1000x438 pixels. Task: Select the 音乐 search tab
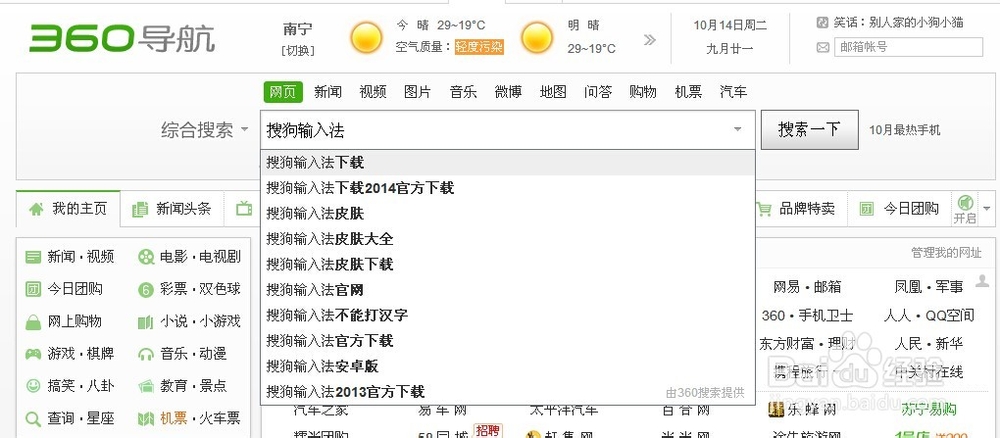[463, 92]
